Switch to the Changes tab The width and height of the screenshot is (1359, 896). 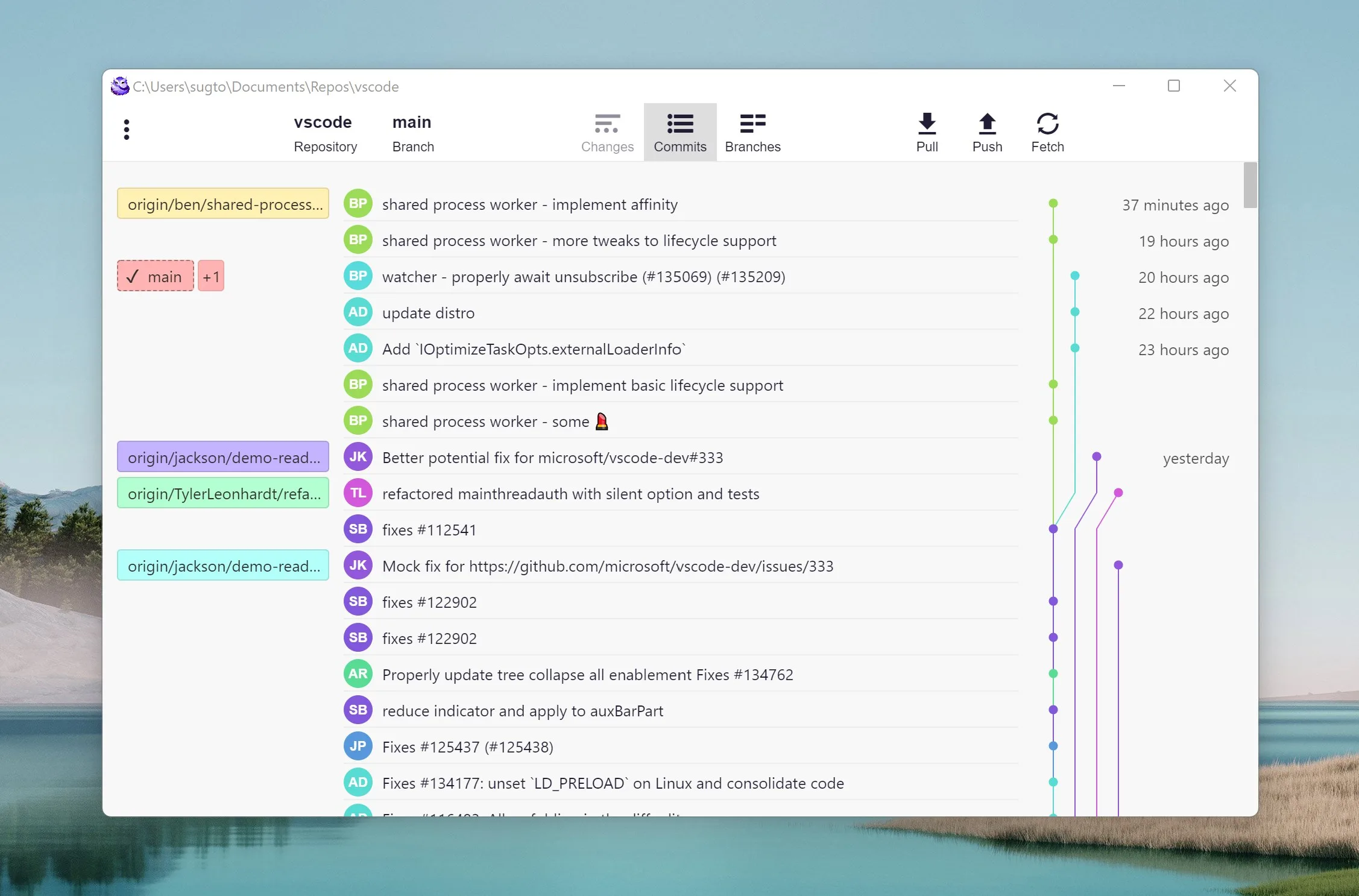607,133
